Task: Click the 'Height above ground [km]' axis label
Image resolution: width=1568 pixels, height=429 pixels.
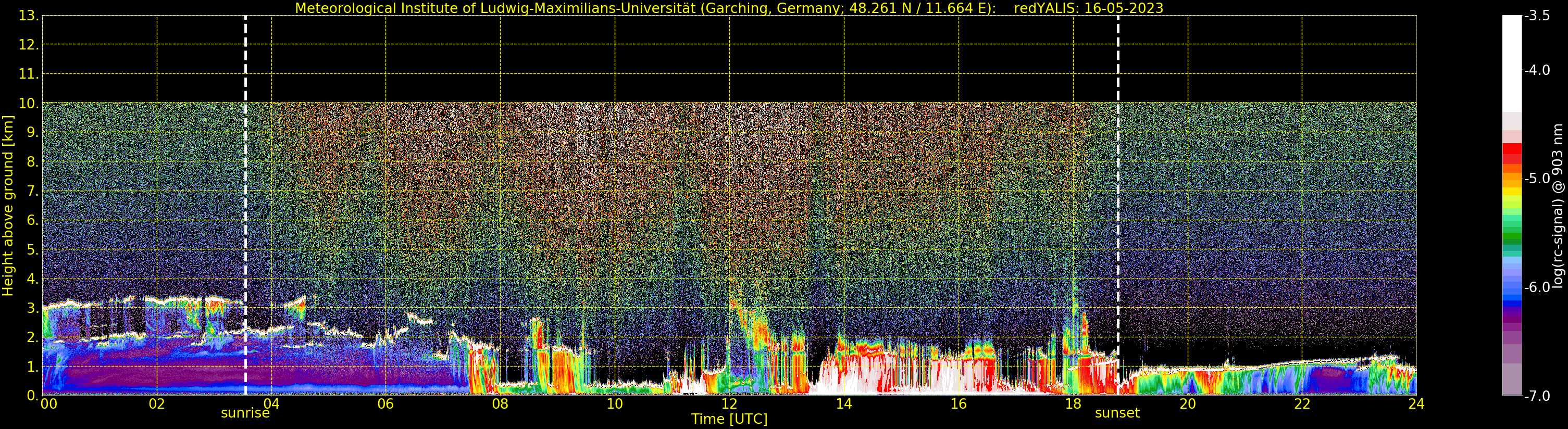Action: coord(8,206)
